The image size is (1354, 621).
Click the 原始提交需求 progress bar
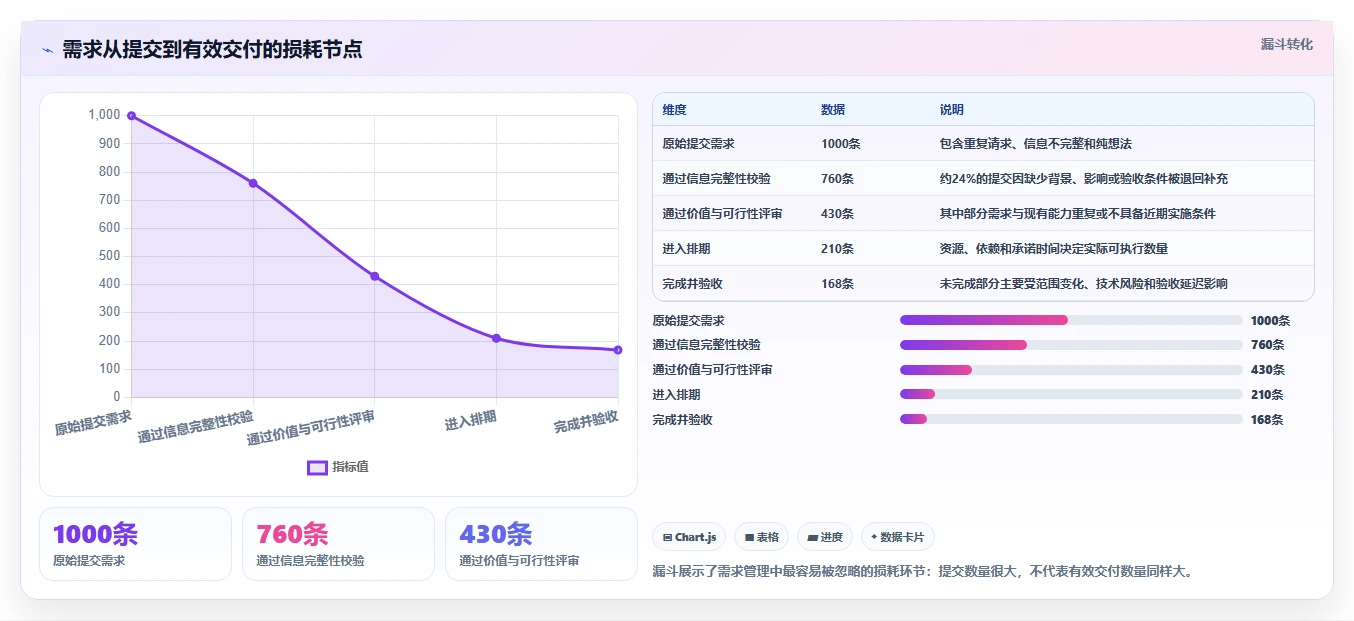tap(1071, 320)
